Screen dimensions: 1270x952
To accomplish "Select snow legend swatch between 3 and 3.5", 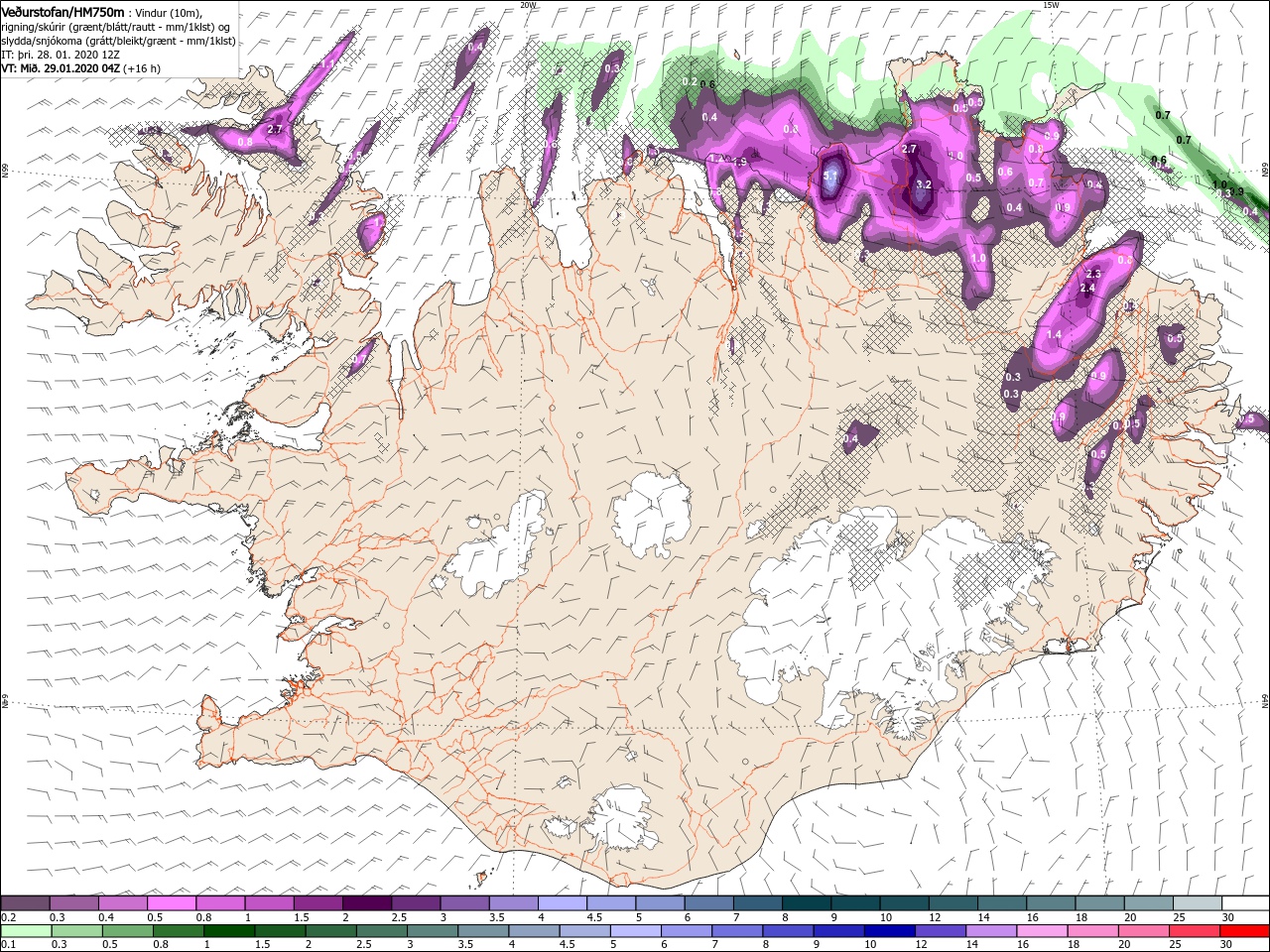I will (463, 902).
